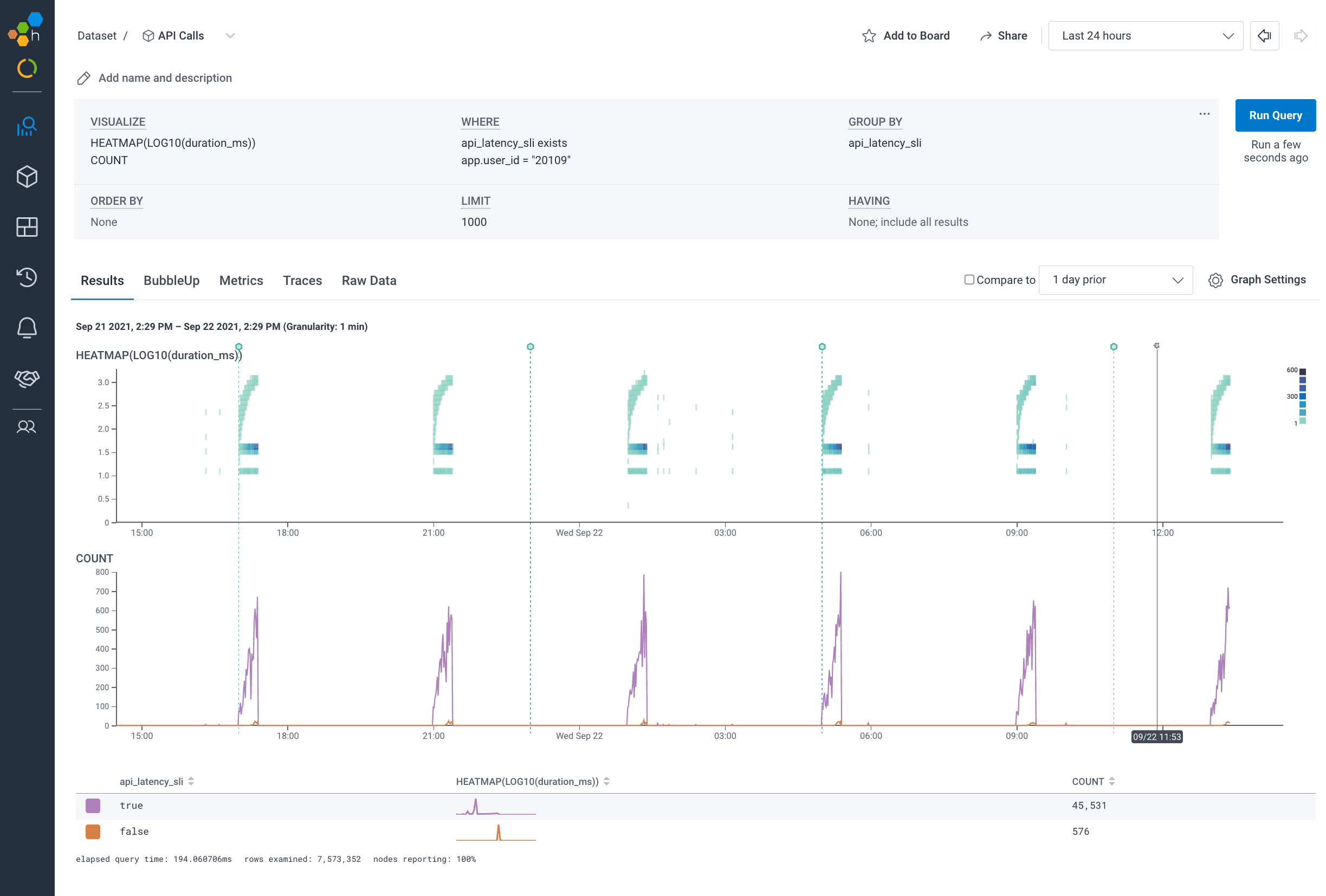
Task: Open the SLOs handshake sidebar icon
Action: pos(27,378)
